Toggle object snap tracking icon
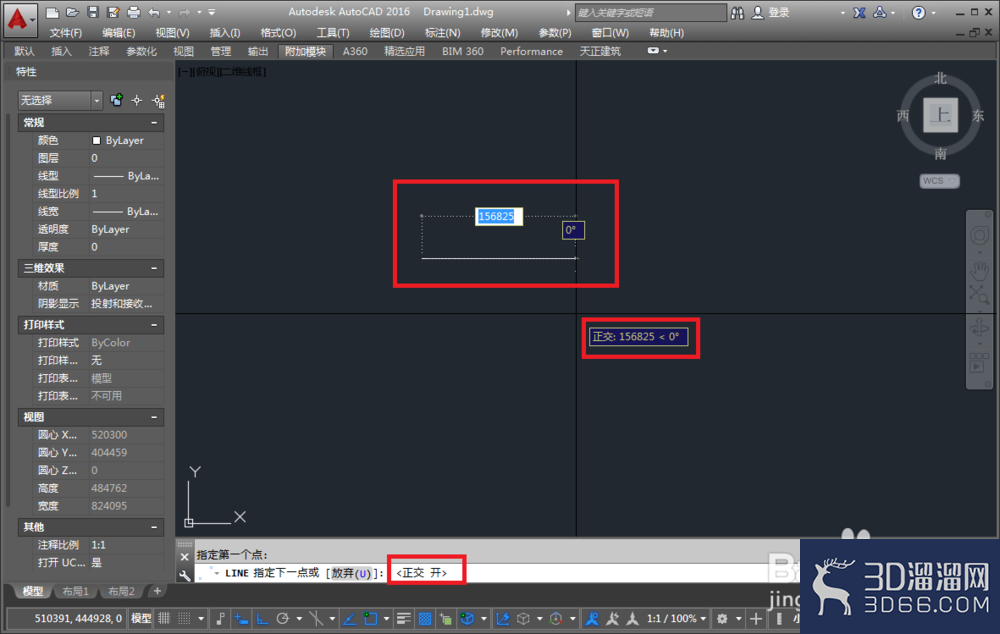This screenshot has width=1000, height=634. pyautogui.click(x=349, y=618)
